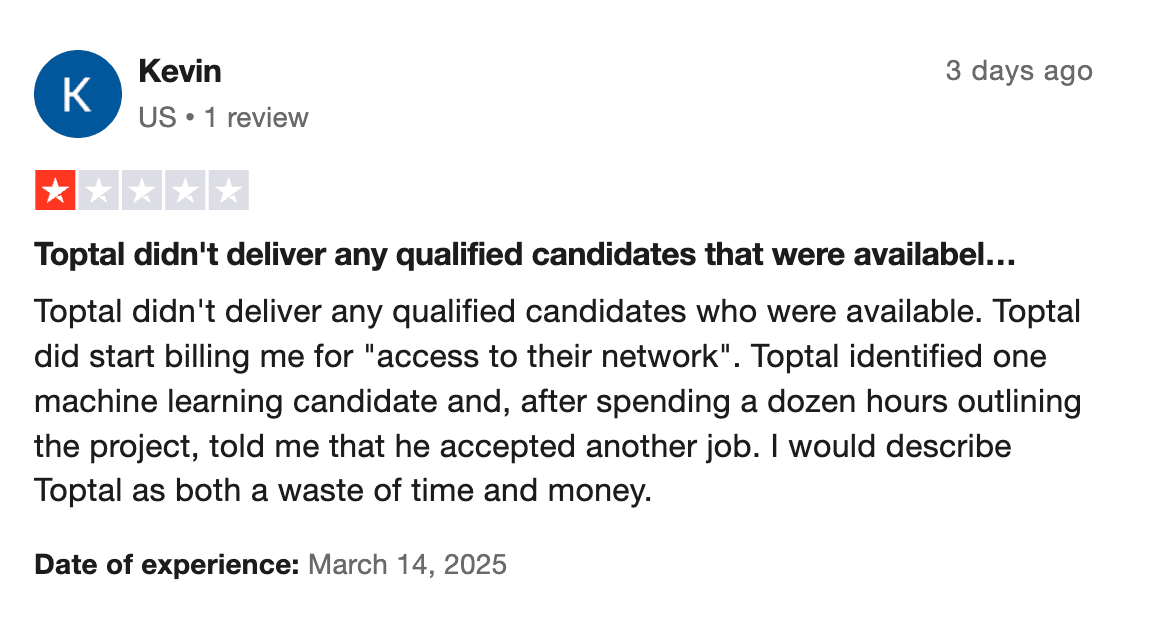Click "I would describe" in review body
Image resolution: width=1166 pixels, height=628 pixels.
[899, 447]
